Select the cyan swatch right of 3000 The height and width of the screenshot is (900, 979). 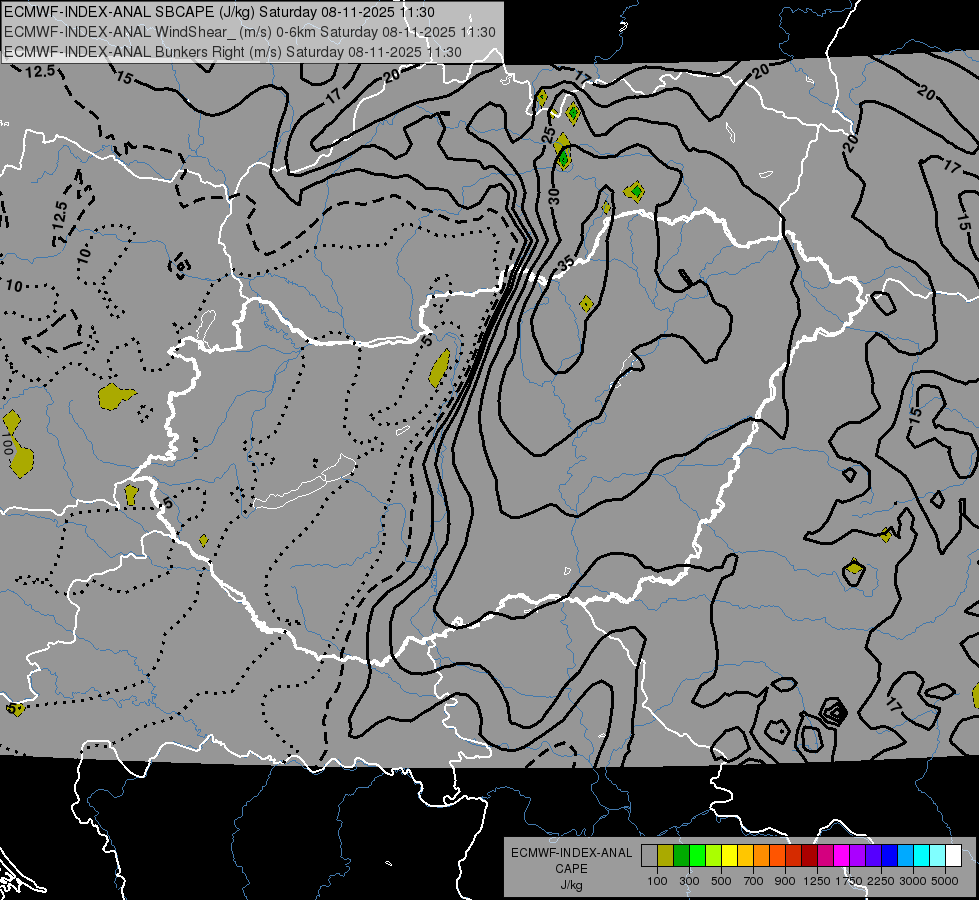[x=922, y=855]
